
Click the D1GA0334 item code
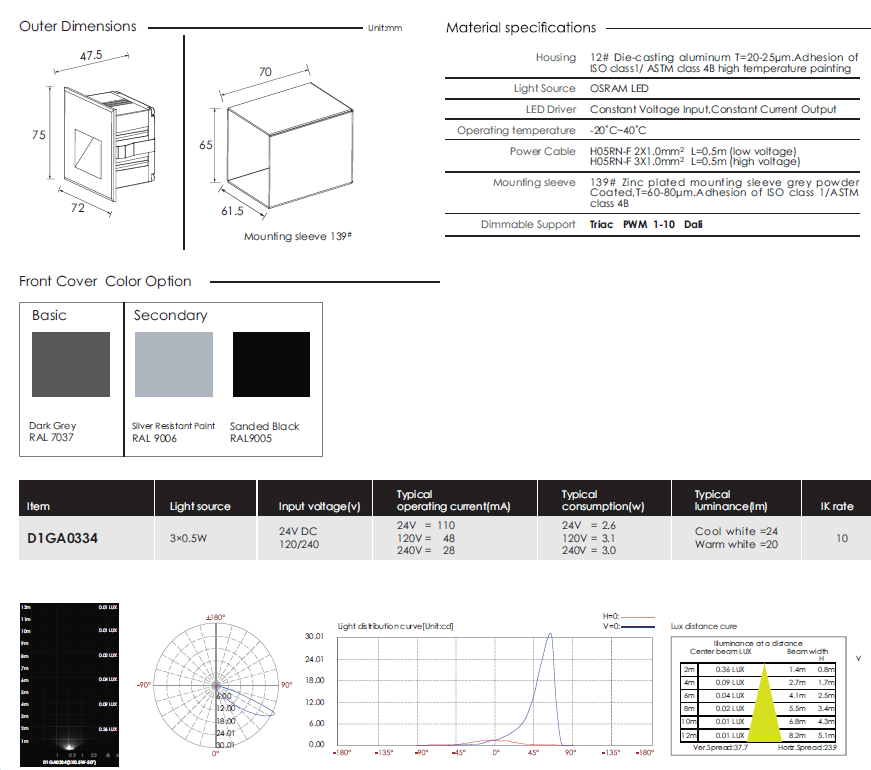[x=62, y=538]
